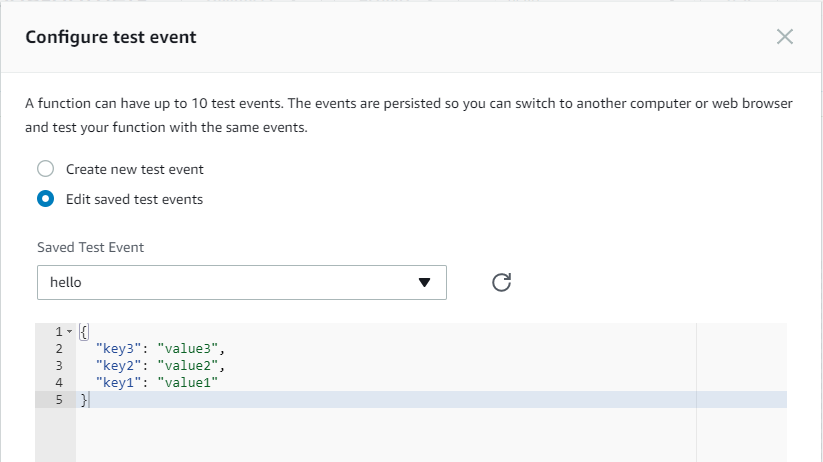Viewport: 823px width, 462px height.
Task: Click the opening brace on line 1
Action: point(84,332)
